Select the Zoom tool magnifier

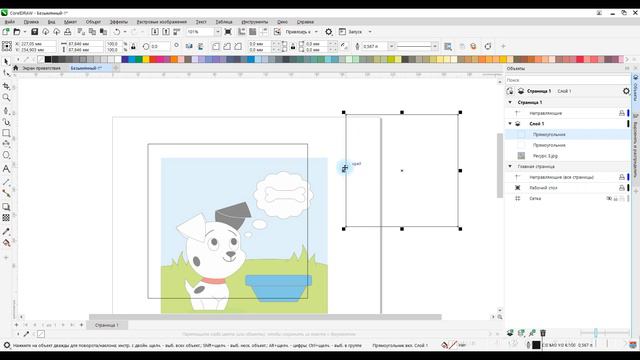(x=6, y=98)
